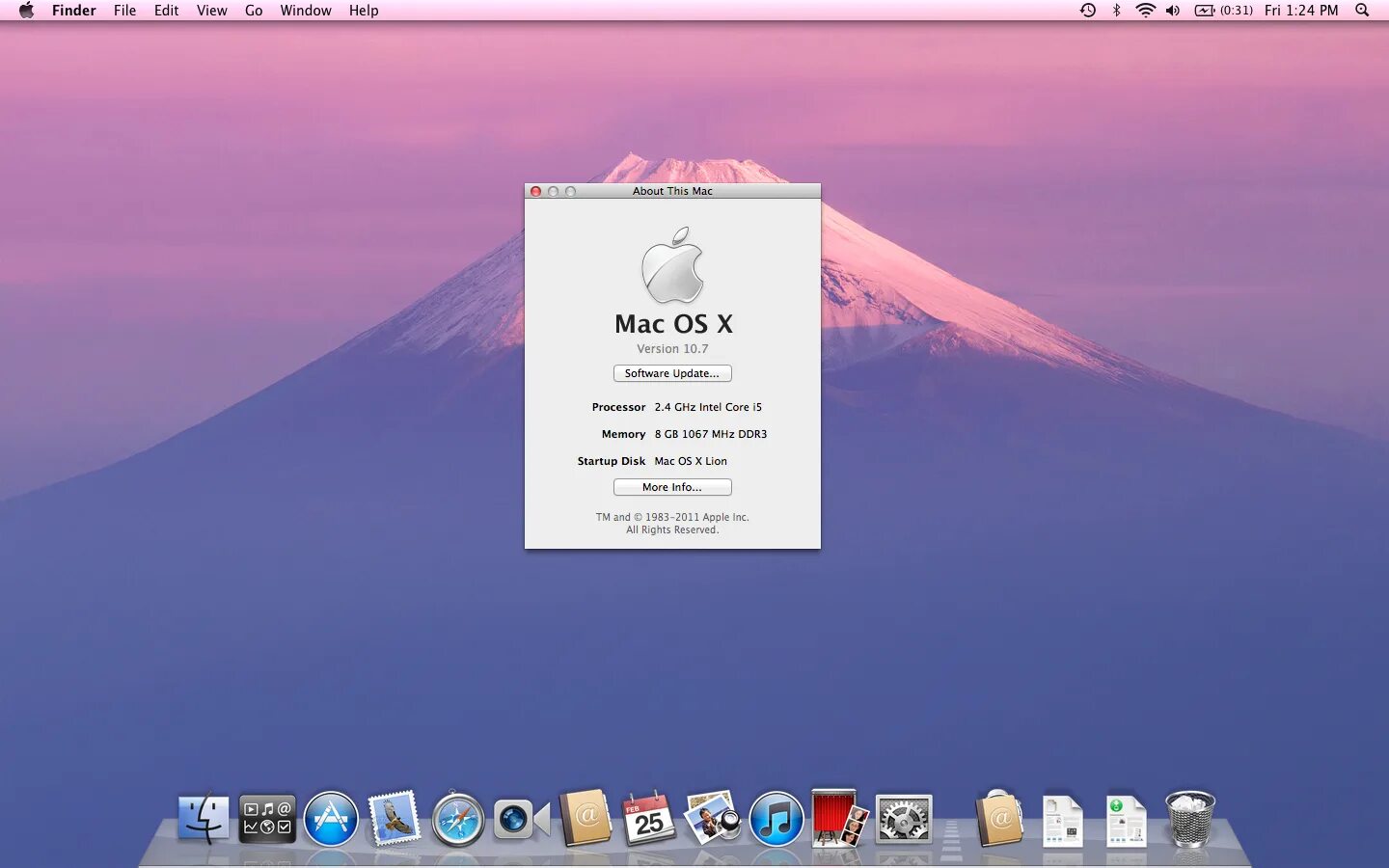The width and height of the screenshot is (1389, 868).
Task: Click the About This Mac title bar
Action: tap(672, 191)
